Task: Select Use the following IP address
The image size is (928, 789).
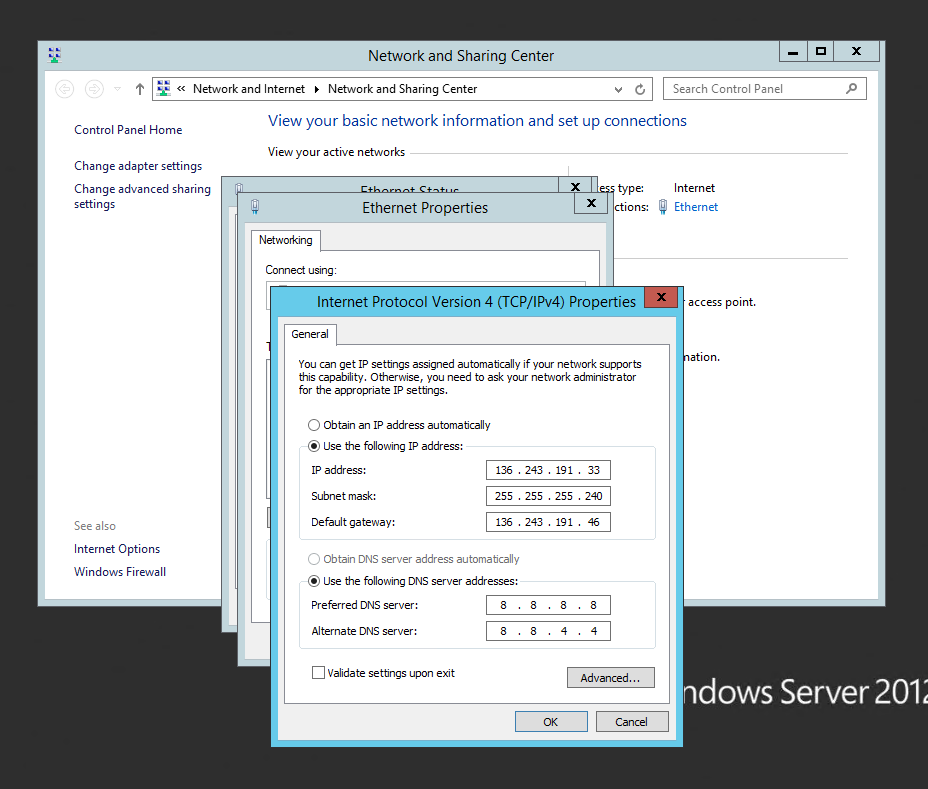Action: point(385,446)
